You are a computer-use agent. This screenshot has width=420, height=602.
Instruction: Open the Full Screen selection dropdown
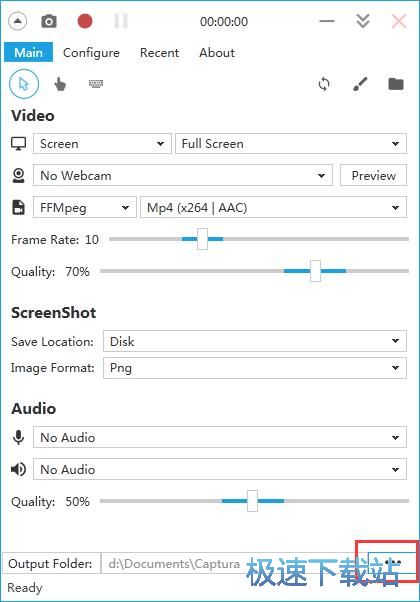tap(291, 144)
